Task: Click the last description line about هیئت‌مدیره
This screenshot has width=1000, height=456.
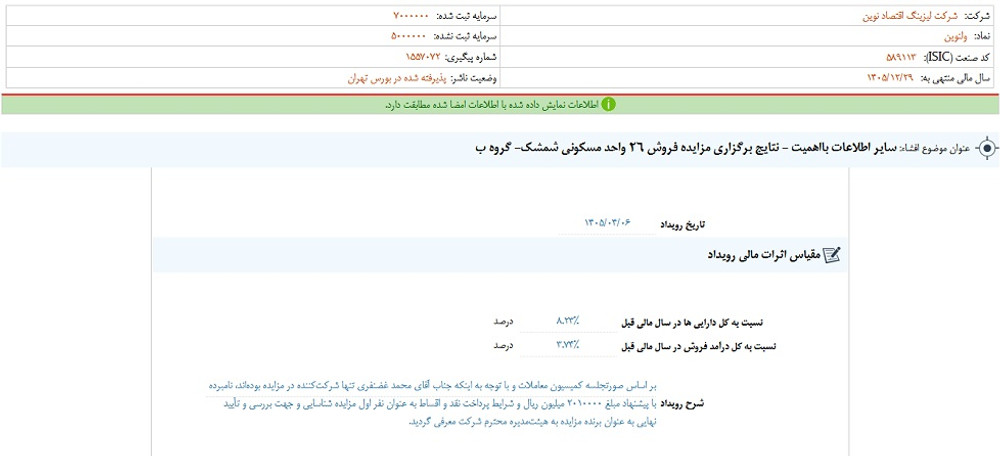Action: (533, 422)
